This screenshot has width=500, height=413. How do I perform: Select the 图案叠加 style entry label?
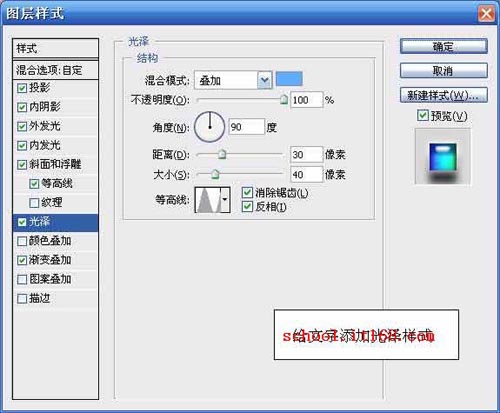(50, 279)
